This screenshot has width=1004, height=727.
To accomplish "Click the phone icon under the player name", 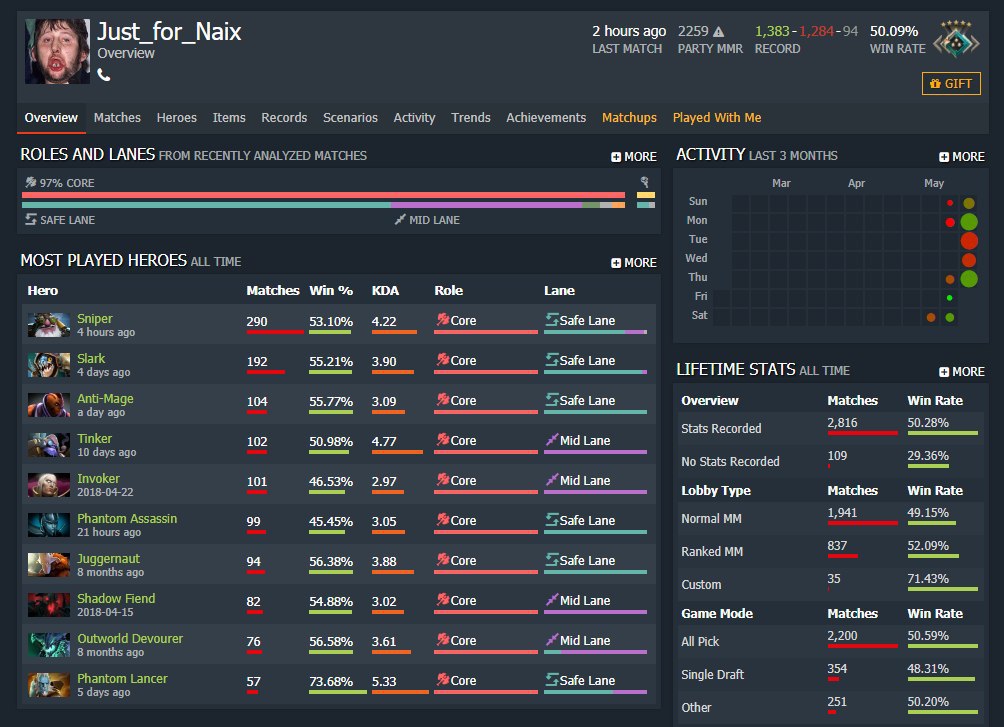I will click(104, 75).
